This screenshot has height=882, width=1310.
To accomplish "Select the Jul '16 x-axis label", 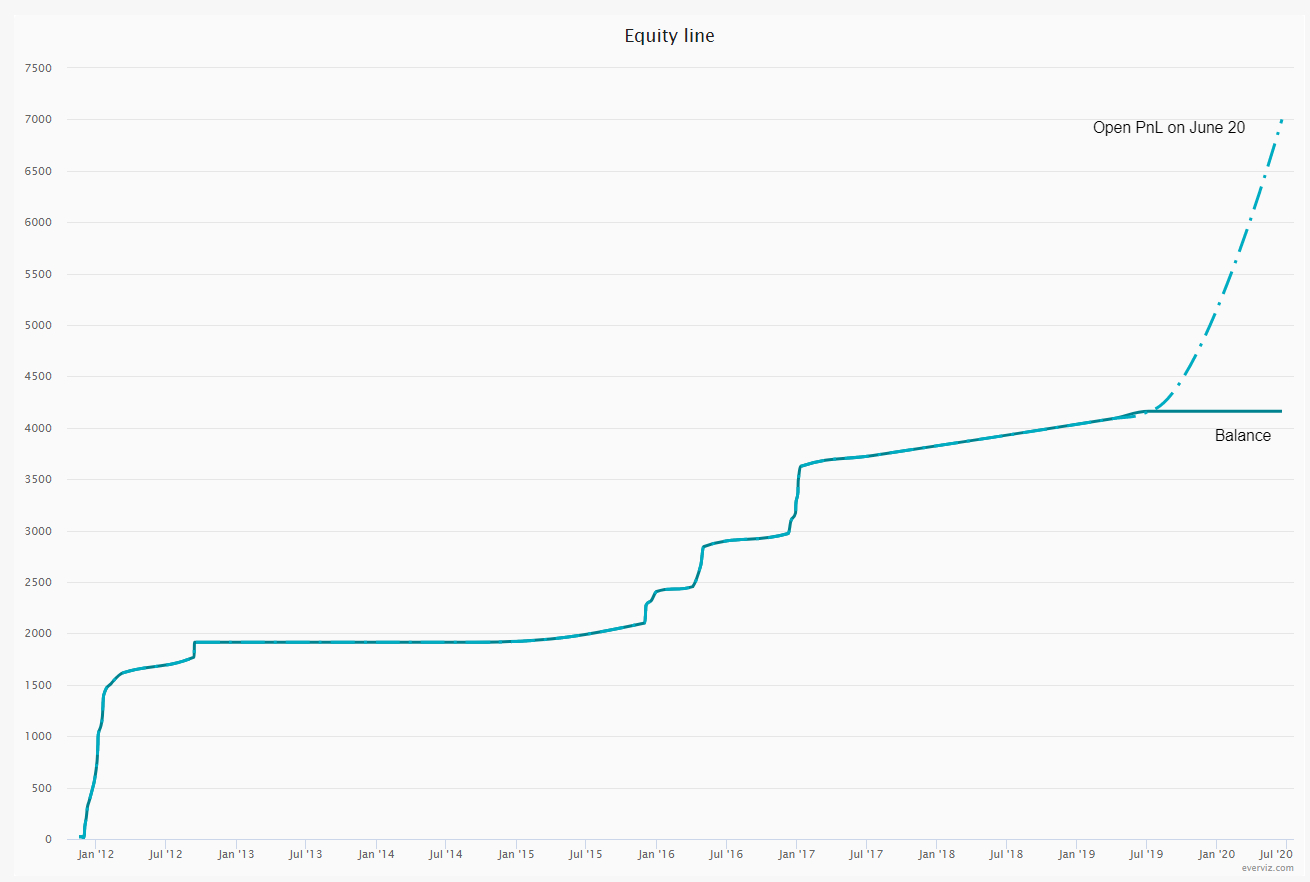I will click(725, 855).
